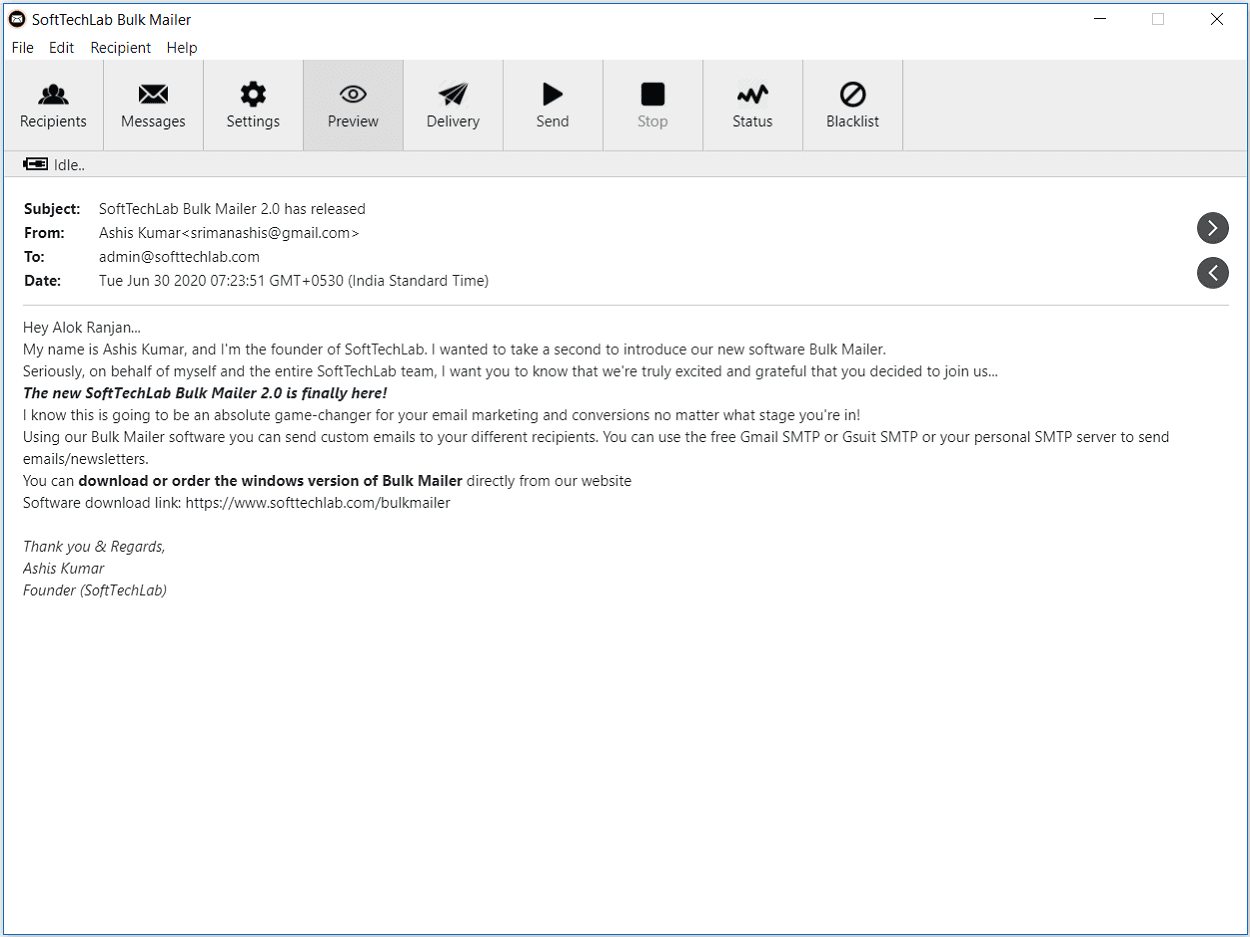Viewport: 1250px width, 937px height.
Task: Click the window title 'SoftTechLab Bulk Mailer'
Action: [112, 19]
